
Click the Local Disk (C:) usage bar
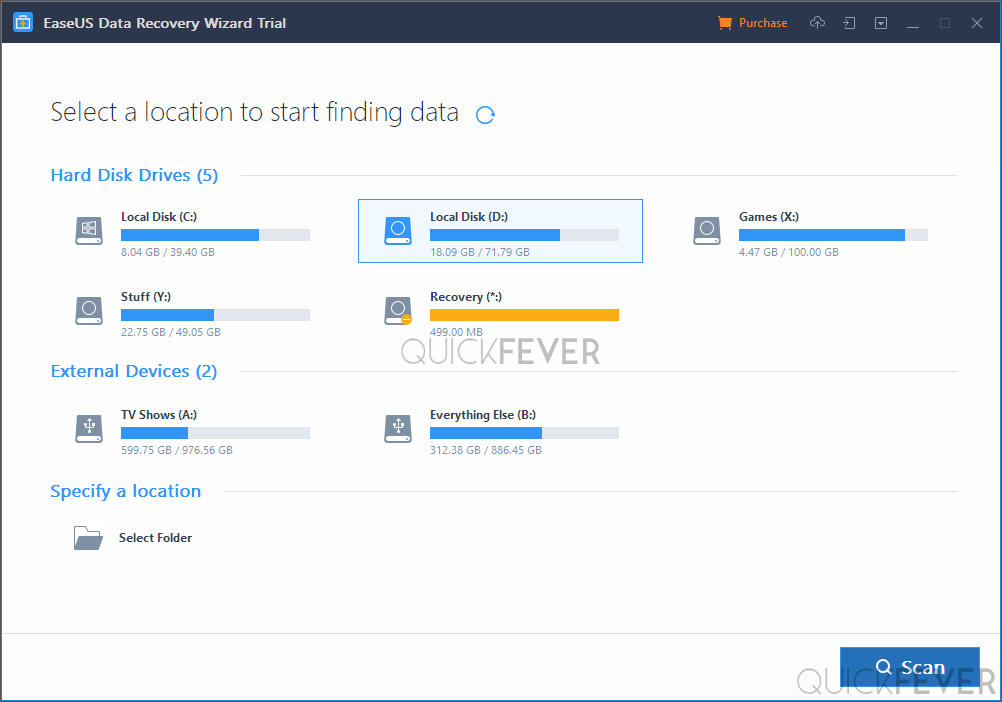[x=215, y=235]
